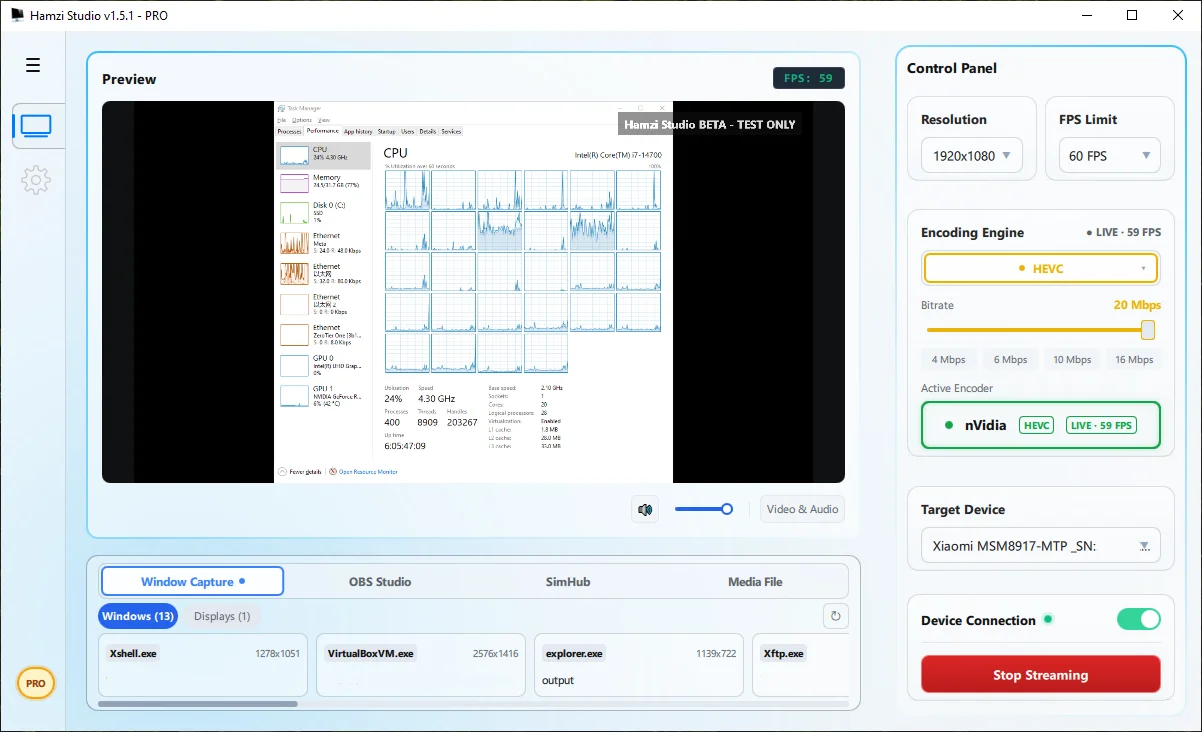Switch to the Media File tab
1202x732 pixels.
[x=755, y=581]
